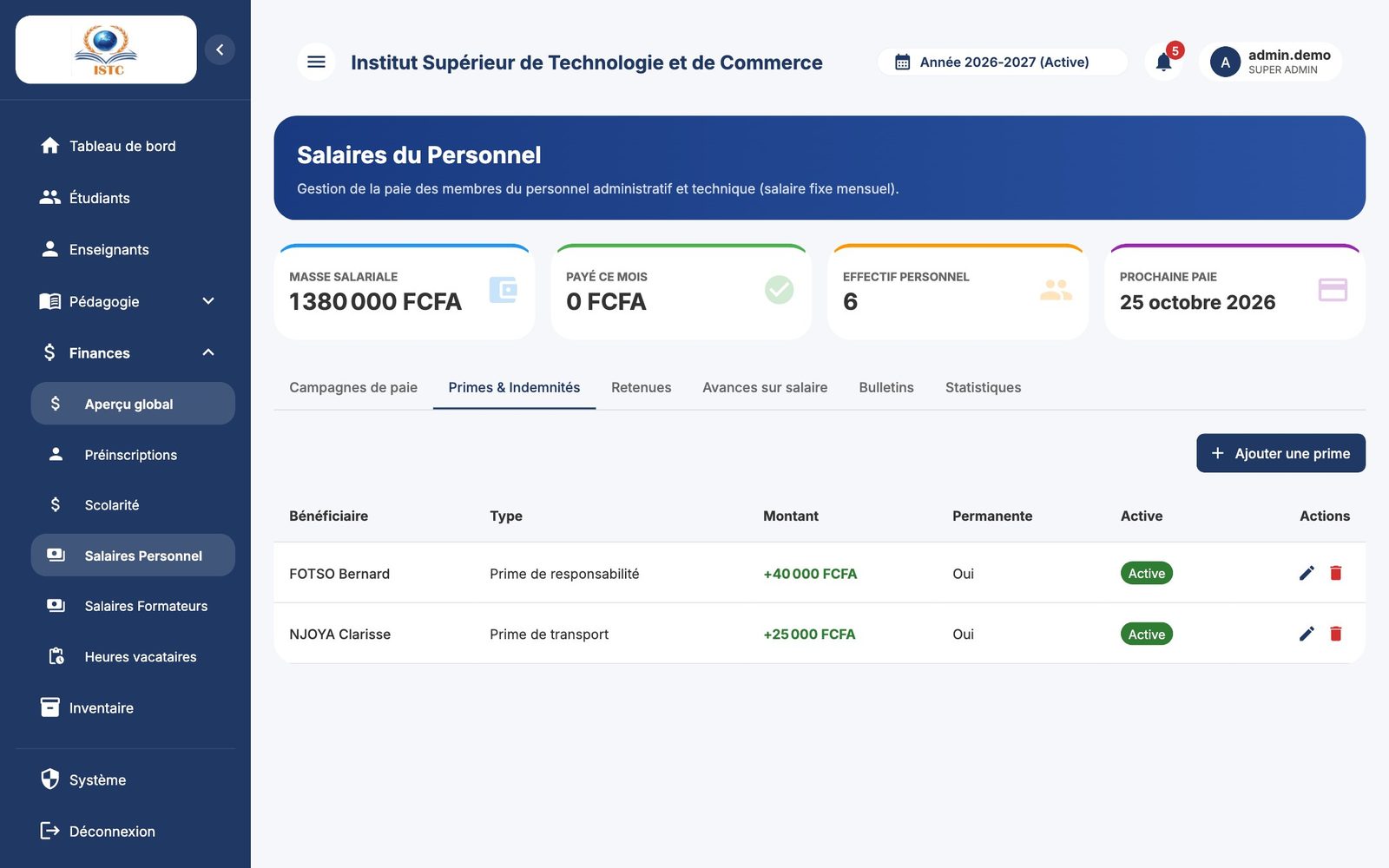The width and height of the screenshot is (1389, 868).
Task: Open Aperçu global under Finances
Action: click(133, 404)
